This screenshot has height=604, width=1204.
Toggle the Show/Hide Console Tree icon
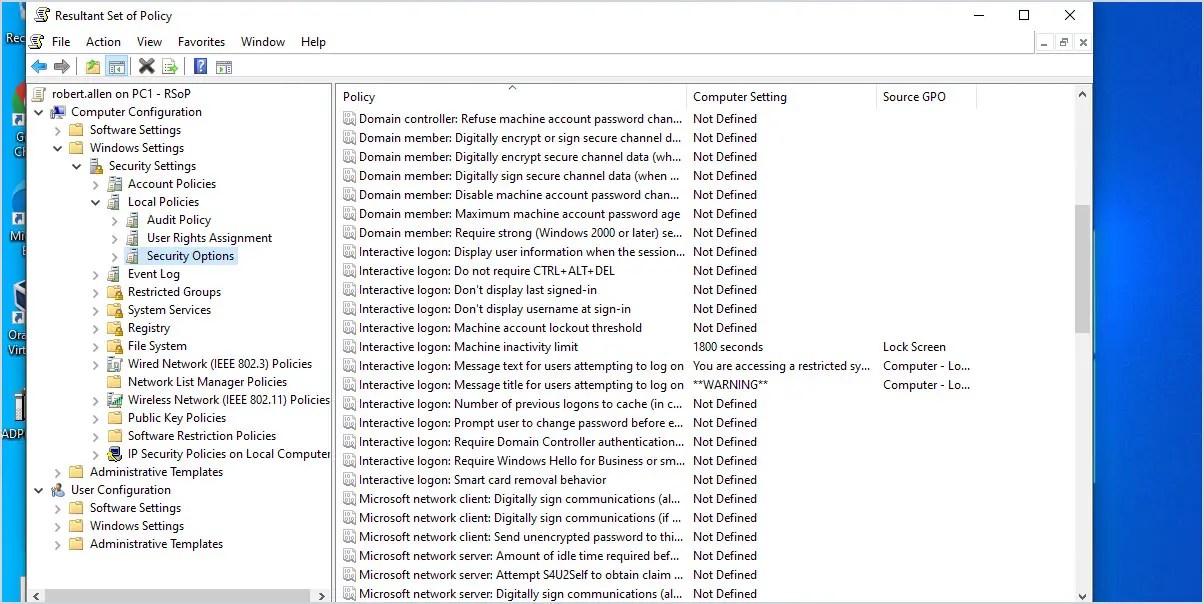(x=117, y=66)
